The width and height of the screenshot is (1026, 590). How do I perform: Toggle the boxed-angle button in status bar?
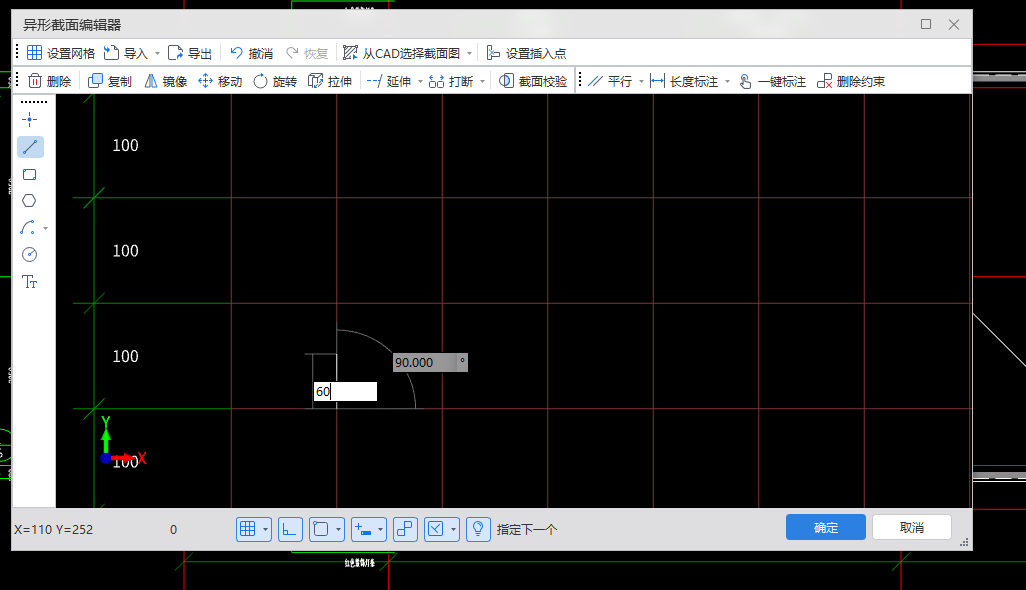tap(436, 529)
